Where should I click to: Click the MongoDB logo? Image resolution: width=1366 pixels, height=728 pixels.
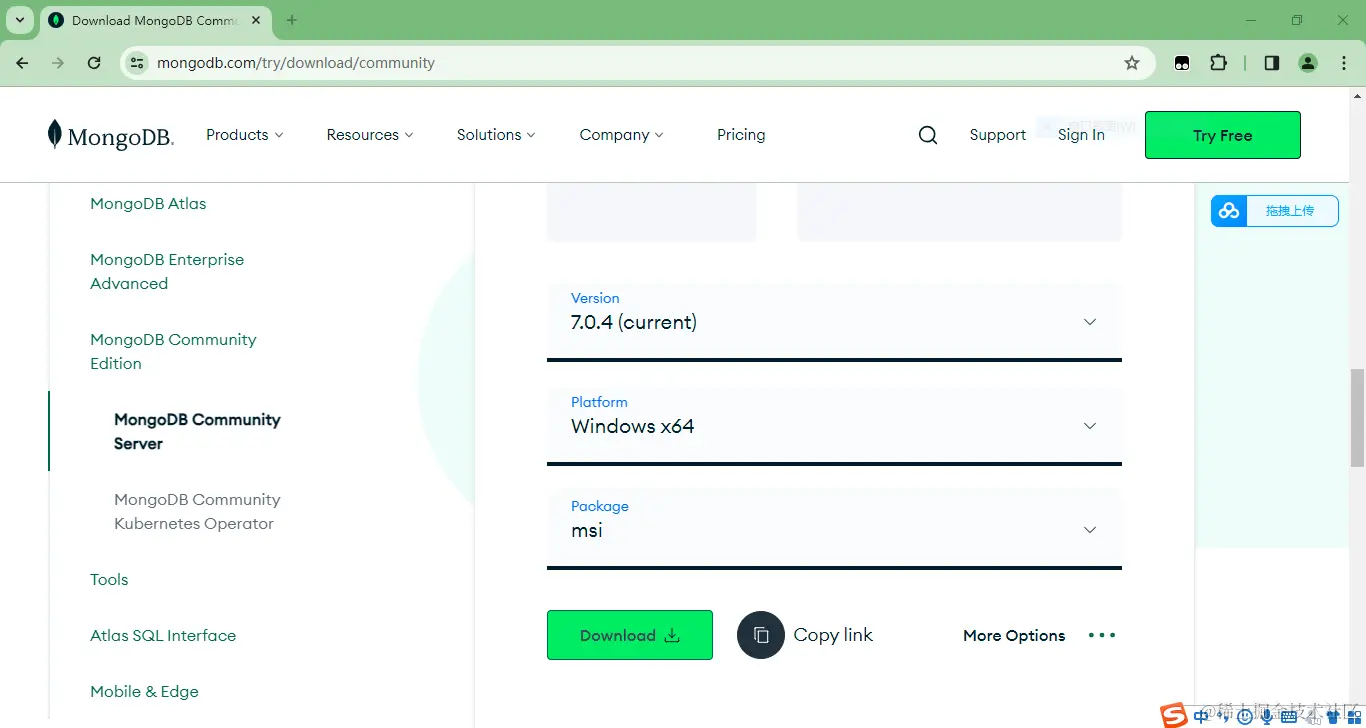(x=111, y=136)
